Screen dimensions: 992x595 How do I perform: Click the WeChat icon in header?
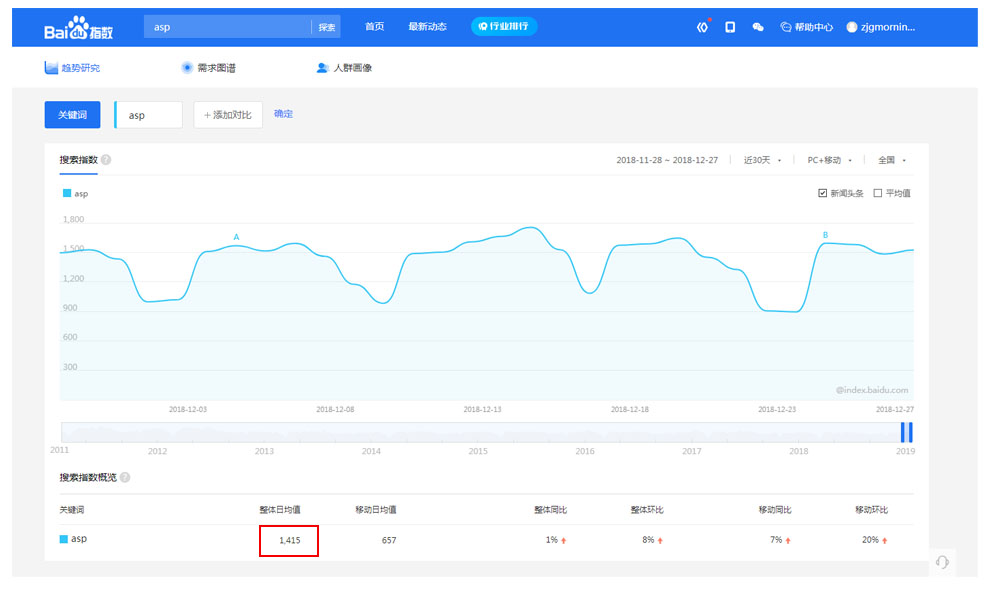[758, 27]
